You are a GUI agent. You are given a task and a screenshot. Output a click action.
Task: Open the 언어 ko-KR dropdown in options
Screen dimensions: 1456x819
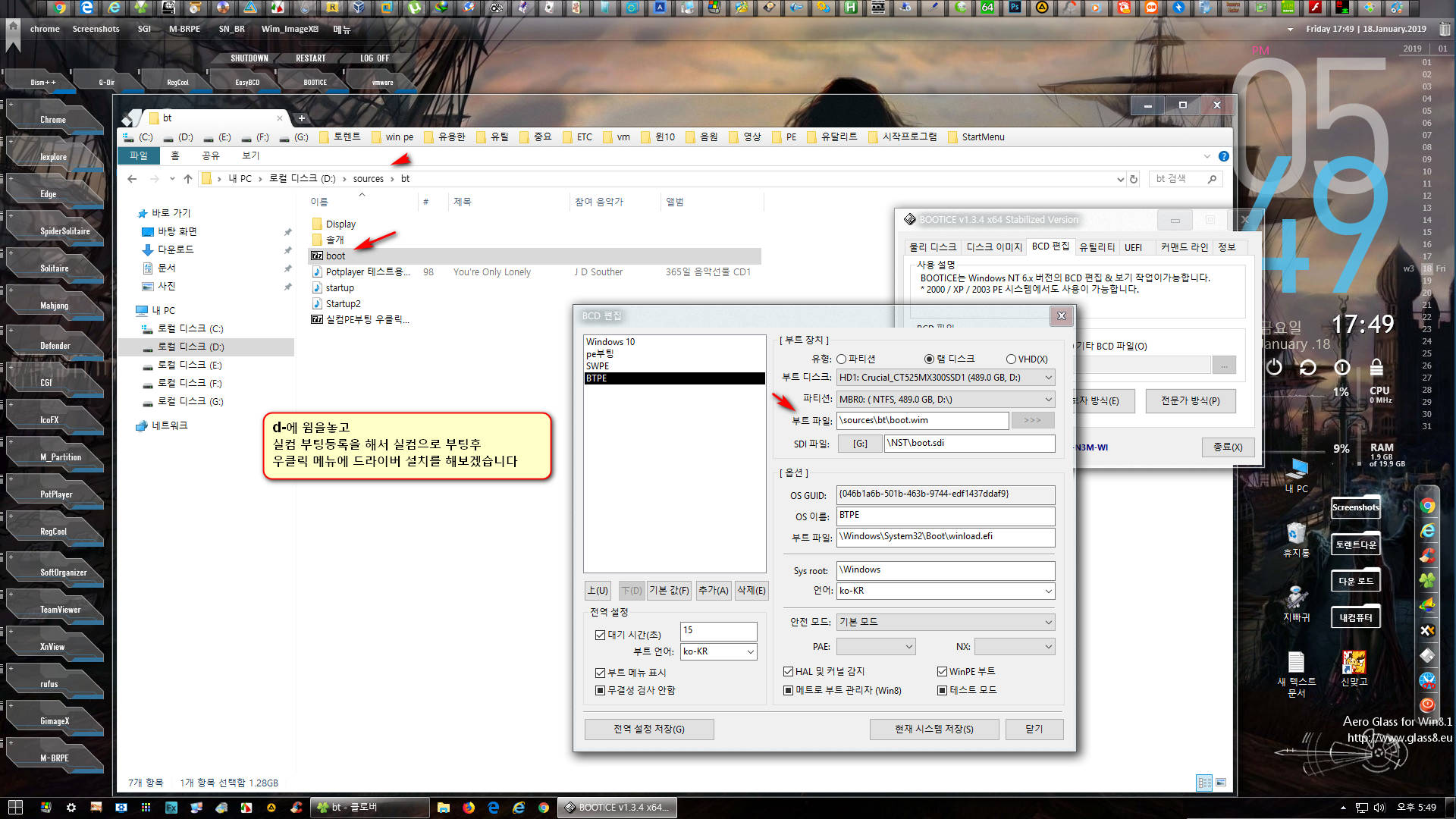click(x=945, y=591)
